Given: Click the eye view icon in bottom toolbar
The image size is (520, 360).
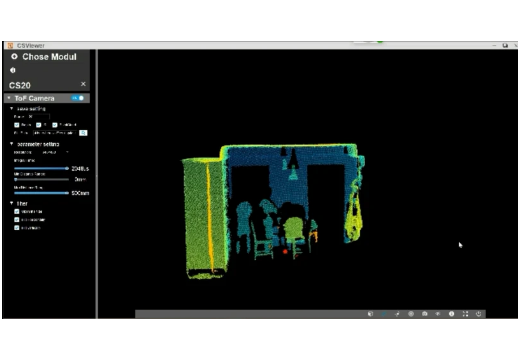Looking at the screenshot, I should click(x=438, y=314).
